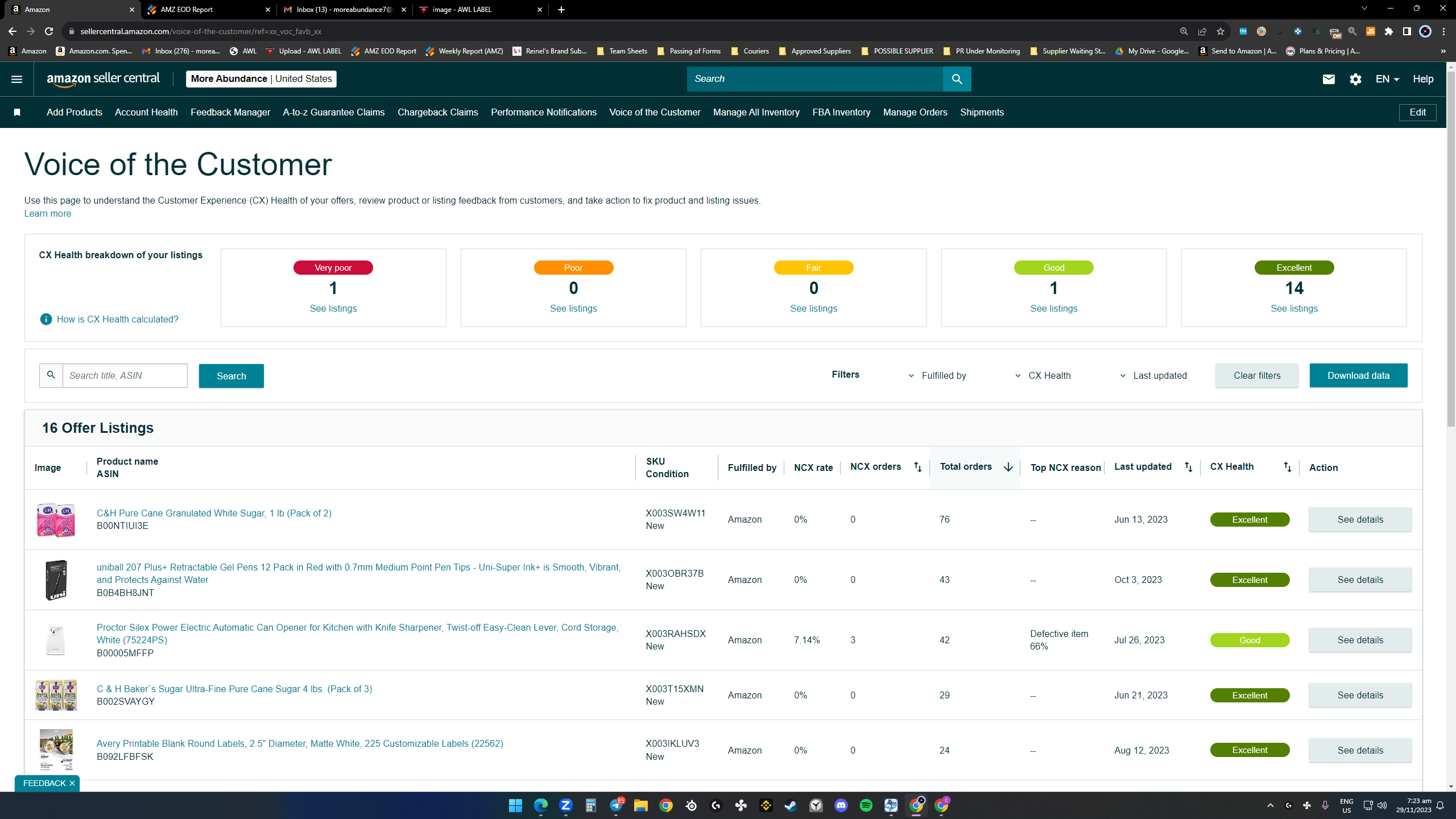Close the FEEDBACK tab with its X
Image resolution: width=1456 pixels, height=819 pixels.
(x=72, y=783)
